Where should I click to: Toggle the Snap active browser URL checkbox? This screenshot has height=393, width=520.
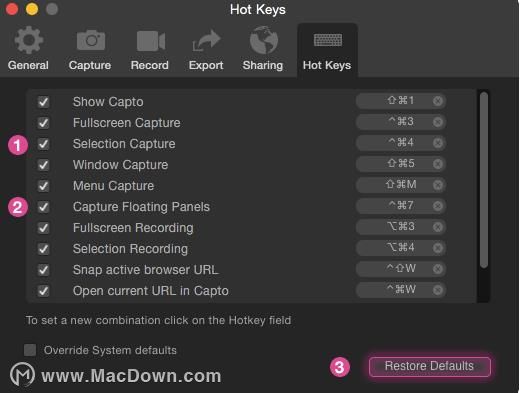[43, 270]
